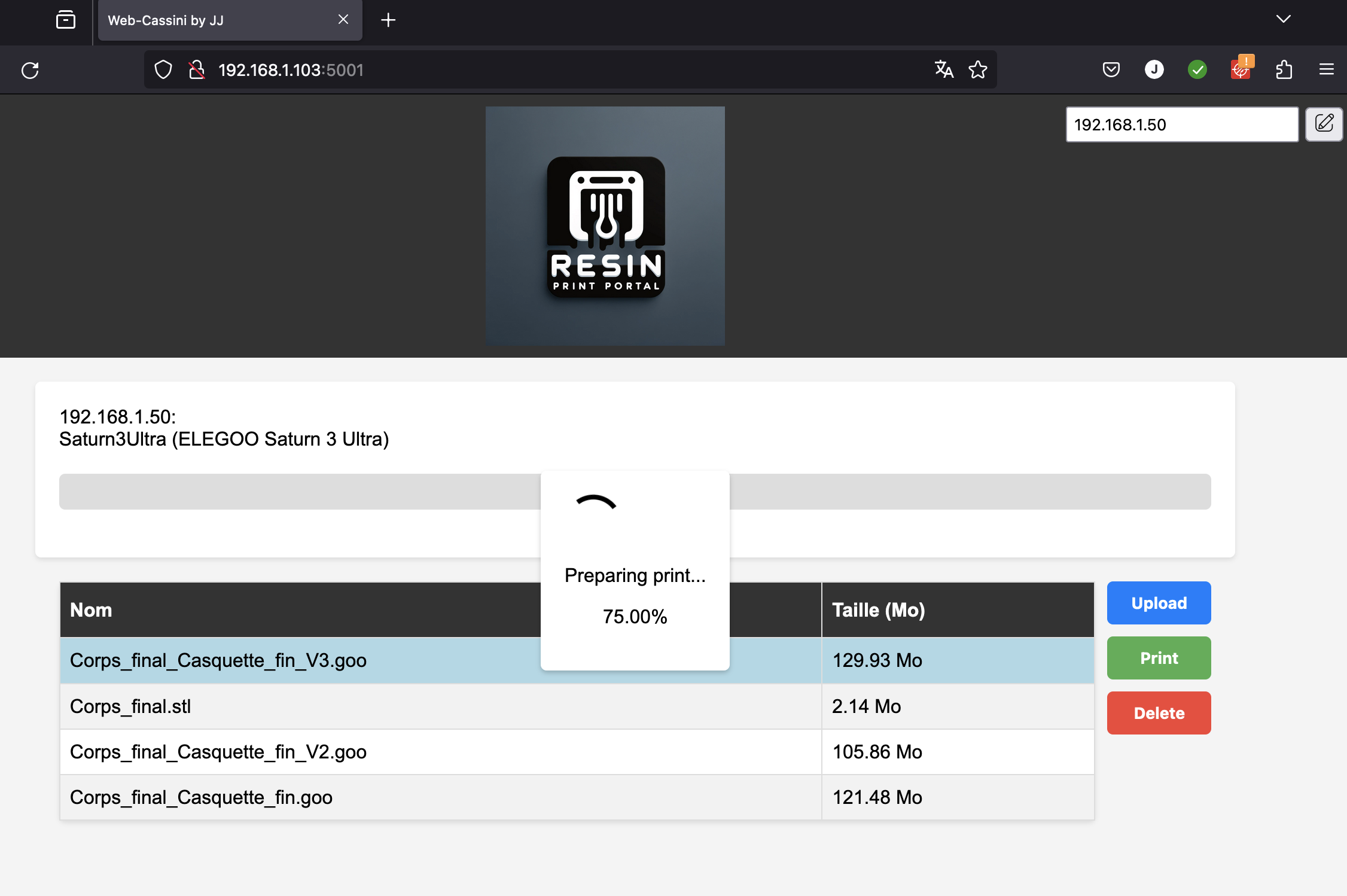The width and height of the screenshot is (1347, 896).
Task: Open the tracking protection shield icon
Action: click(163, 70)
